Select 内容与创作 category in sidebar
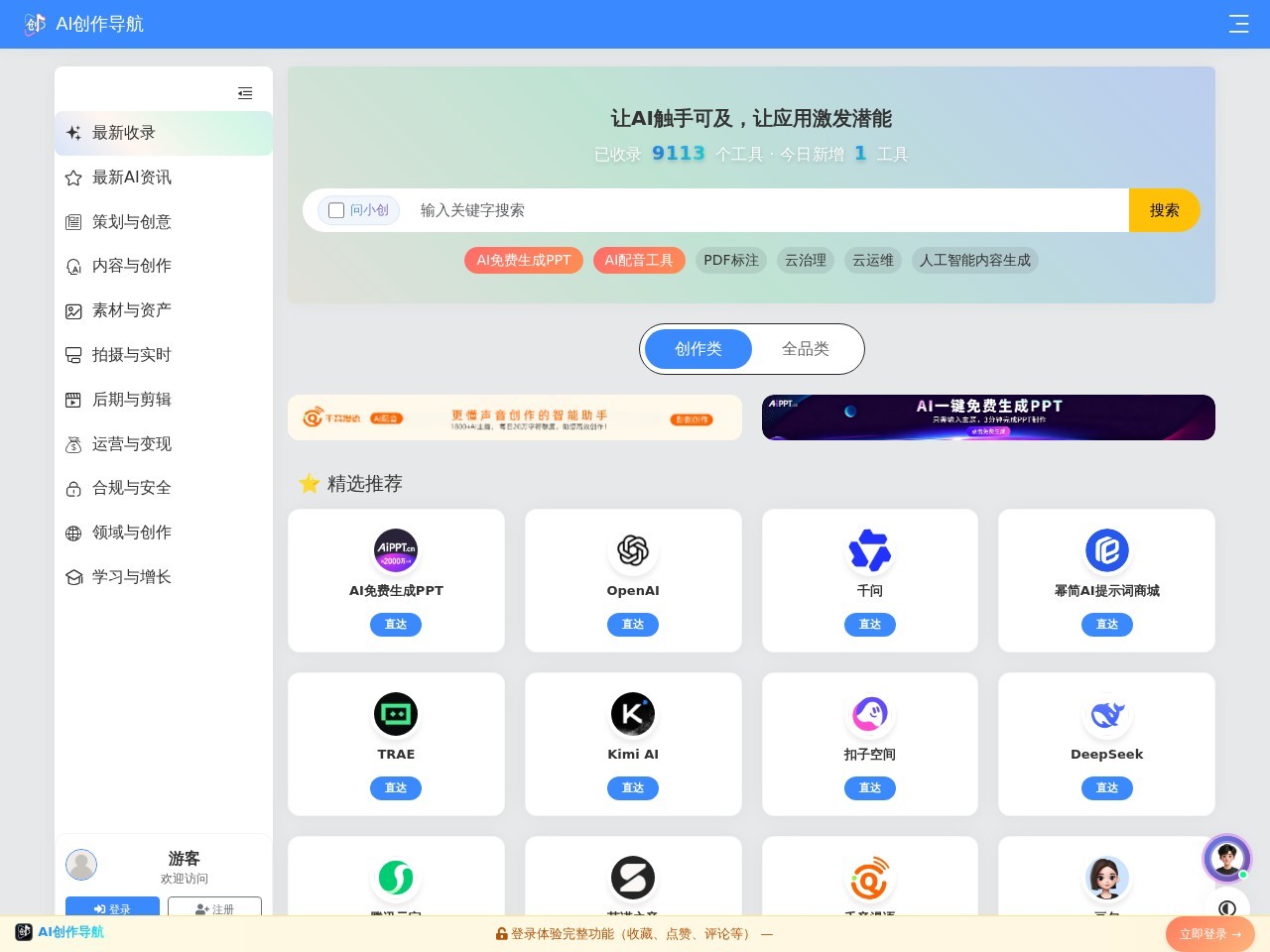The height and width of the screenshot is (952, 1270). click(164, 266)
